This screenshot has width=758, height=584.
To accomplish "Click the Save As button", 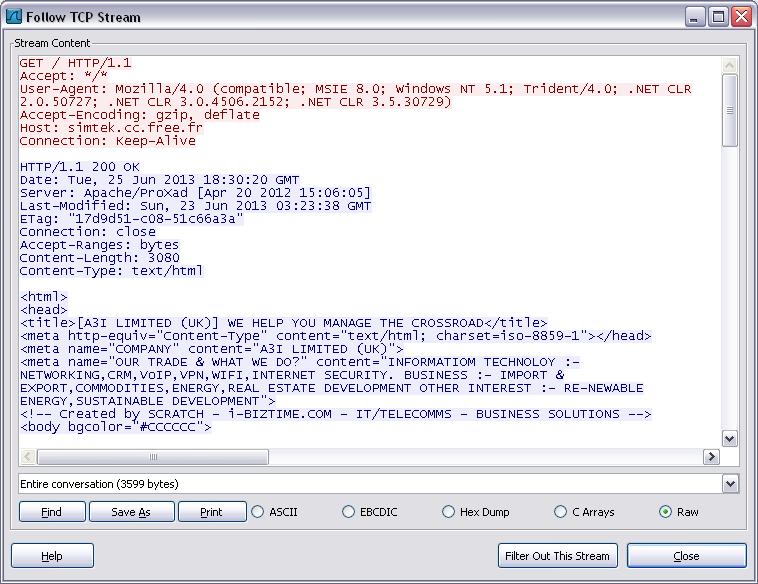I will pyautogui.click(x=131, y=512).
